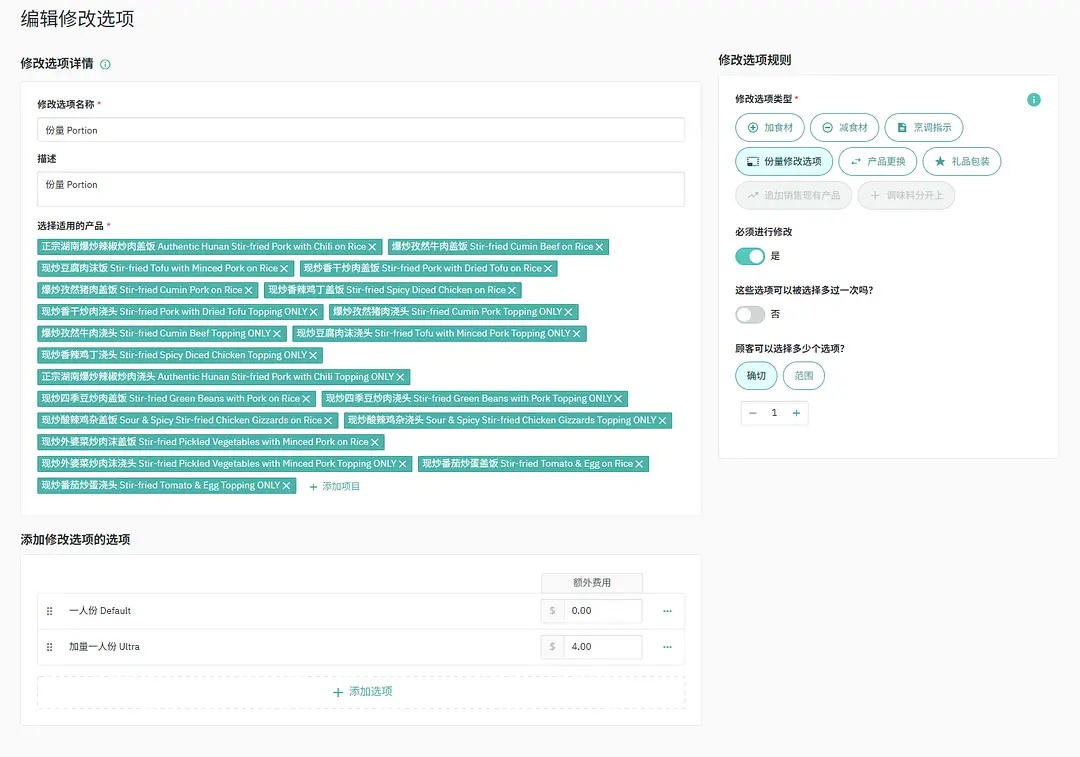Click the info icon beside 修改选项详情
This screenshot has height=757, width=1080.
pos(106,64)
